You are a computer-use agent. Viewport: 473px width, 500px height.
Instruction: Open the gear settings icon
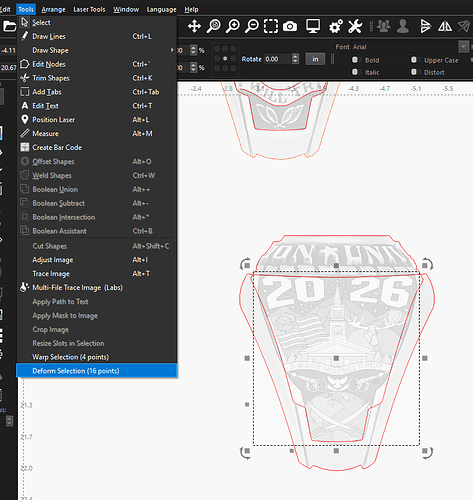336,26
